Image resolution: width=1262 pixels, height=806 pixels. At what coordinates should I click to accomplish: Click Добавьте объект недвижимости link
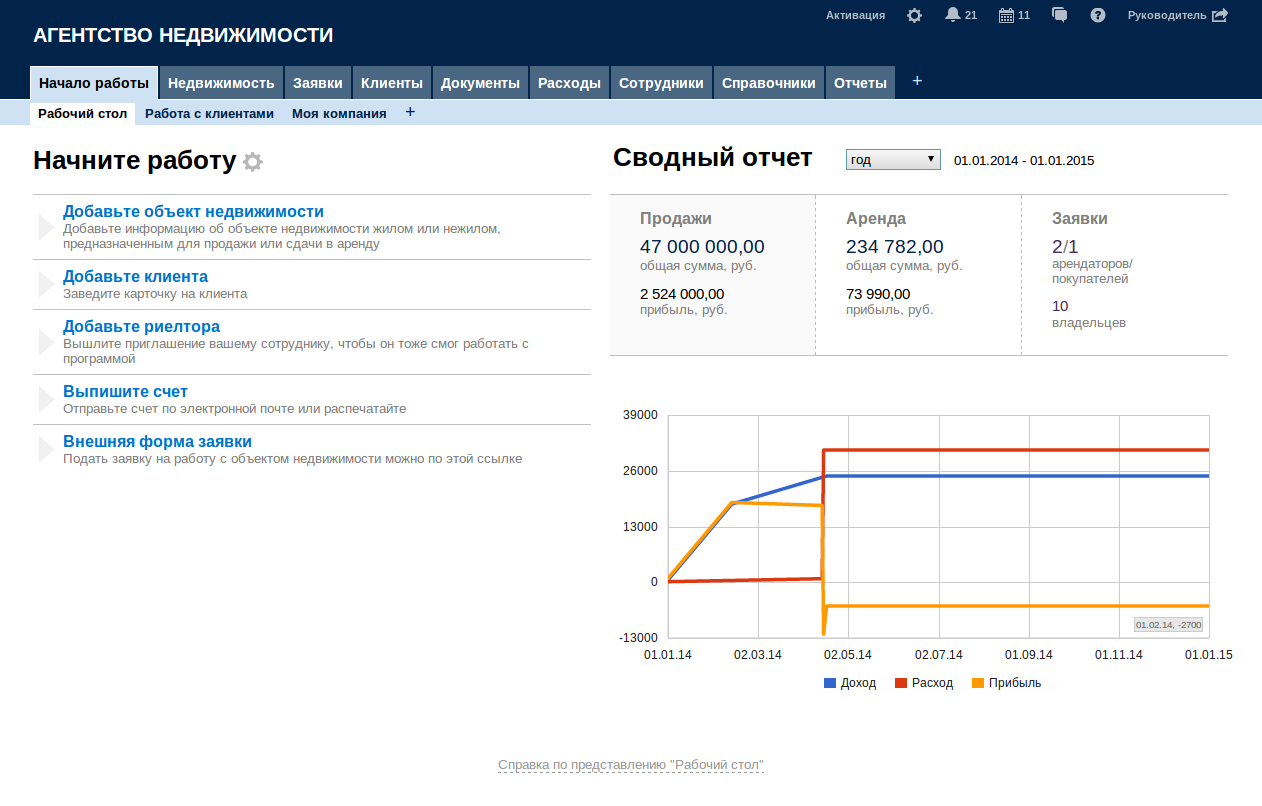click(x=193, y=212)
